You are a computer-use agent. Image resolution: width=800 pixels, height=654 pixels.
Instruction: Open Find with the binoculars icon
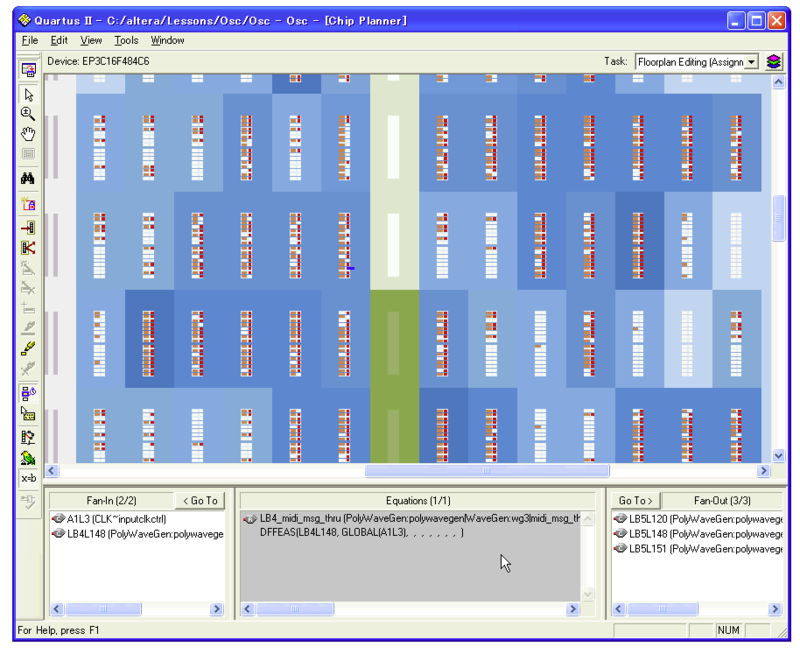28,178
